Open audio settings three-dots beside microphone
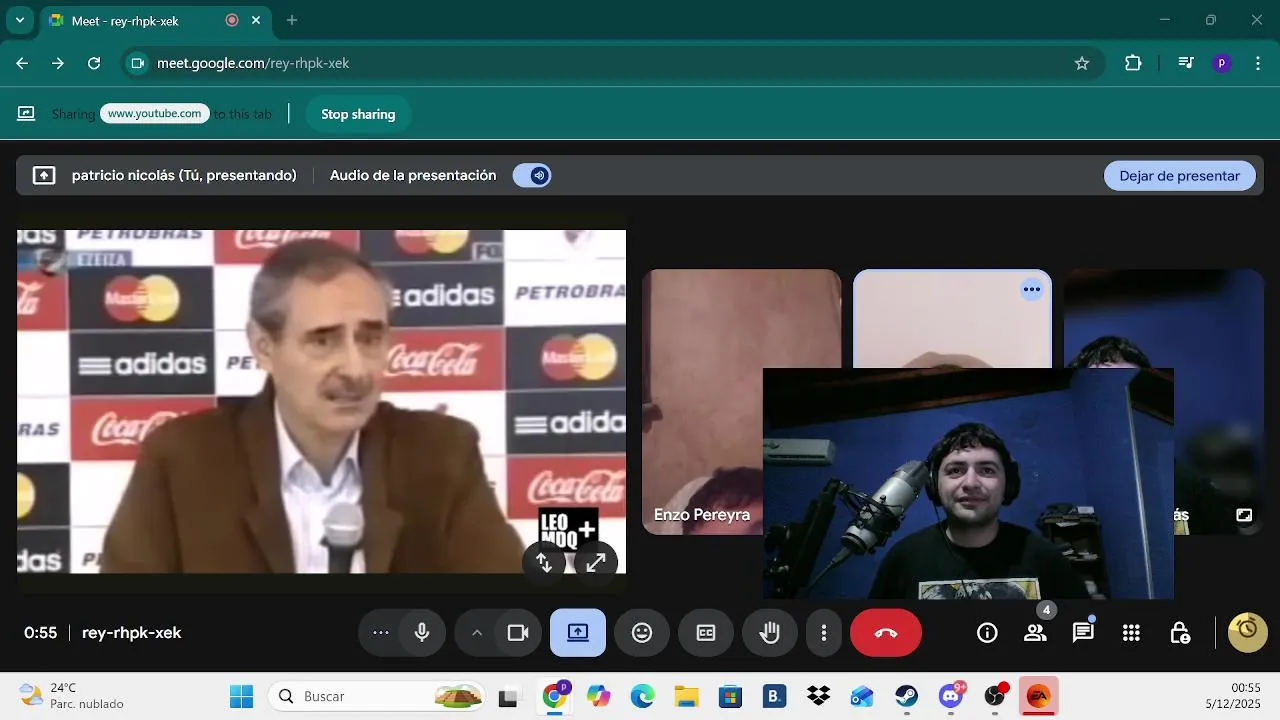 tap(380, 633)
